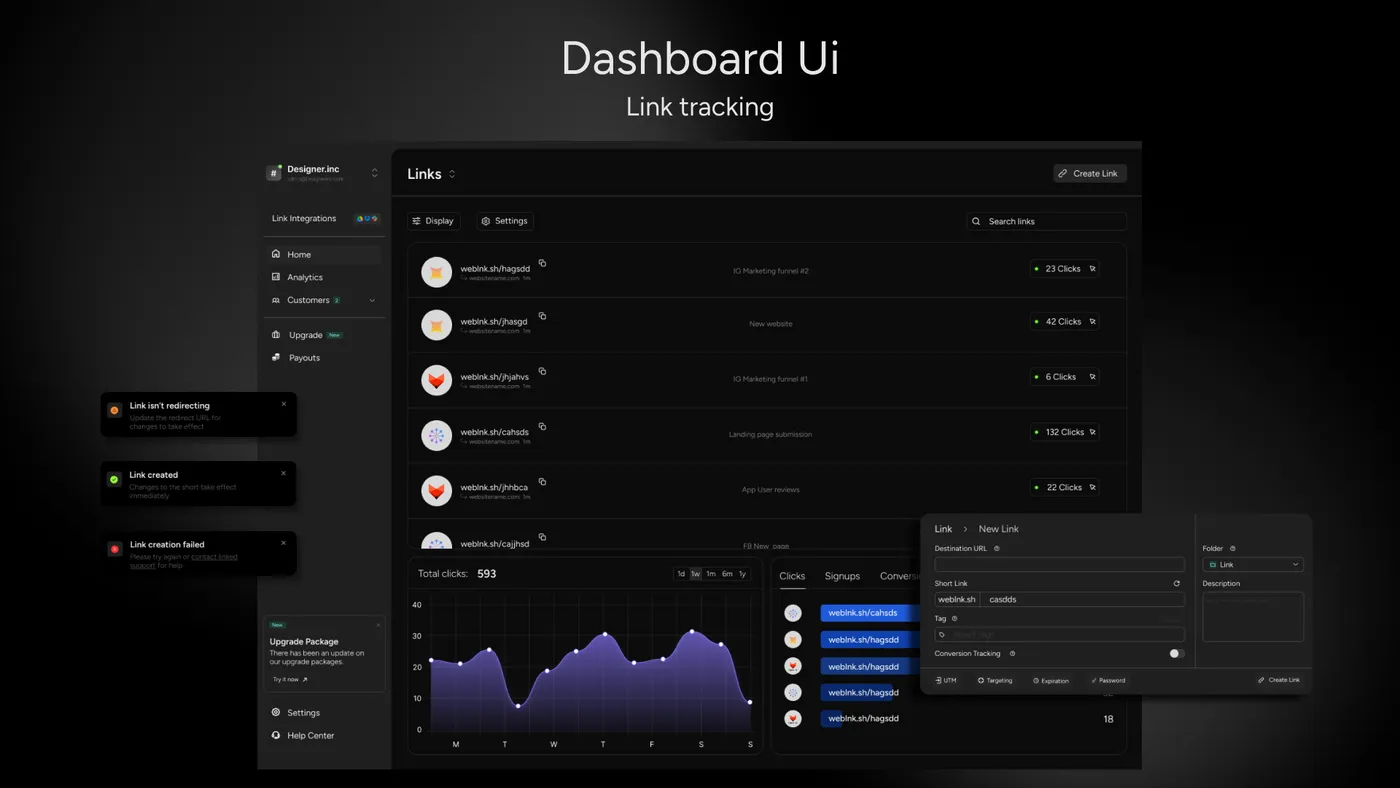Click the Payouts coins icon

pyautogui.click(x=276, y=357)
